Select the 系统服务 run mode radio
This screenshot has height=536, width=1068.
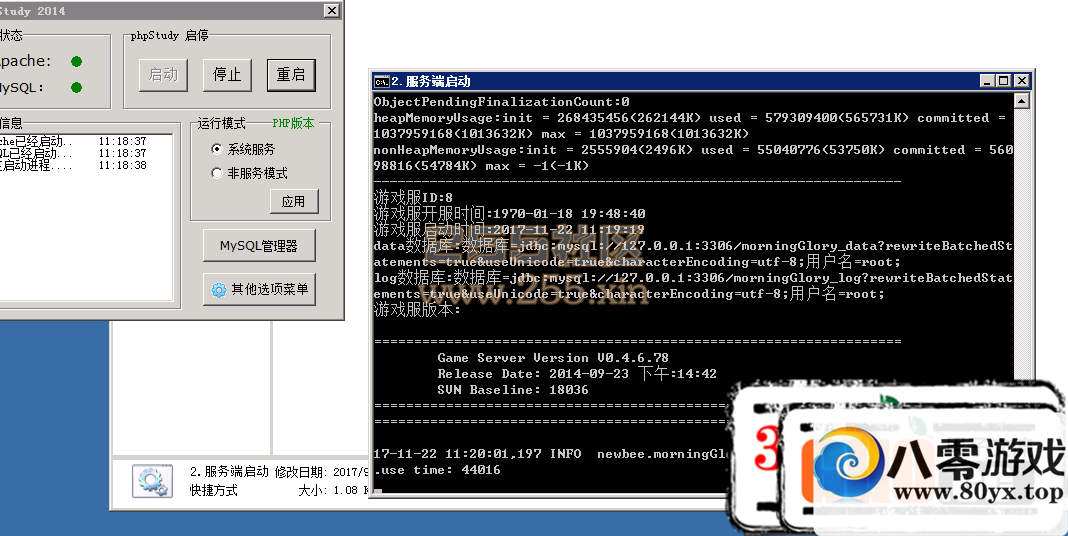coord(217,148)
